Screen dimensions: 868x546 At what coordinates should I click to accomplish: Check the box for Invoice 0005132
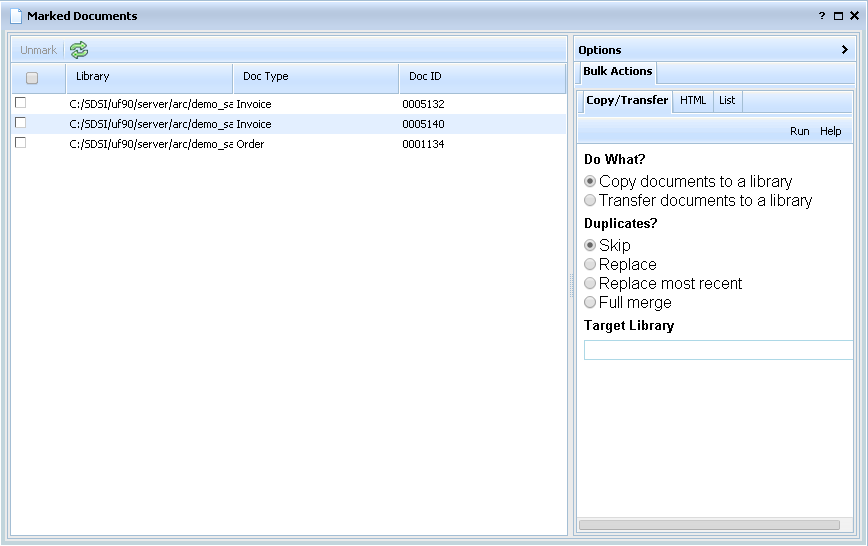click(x=20, y=103)
